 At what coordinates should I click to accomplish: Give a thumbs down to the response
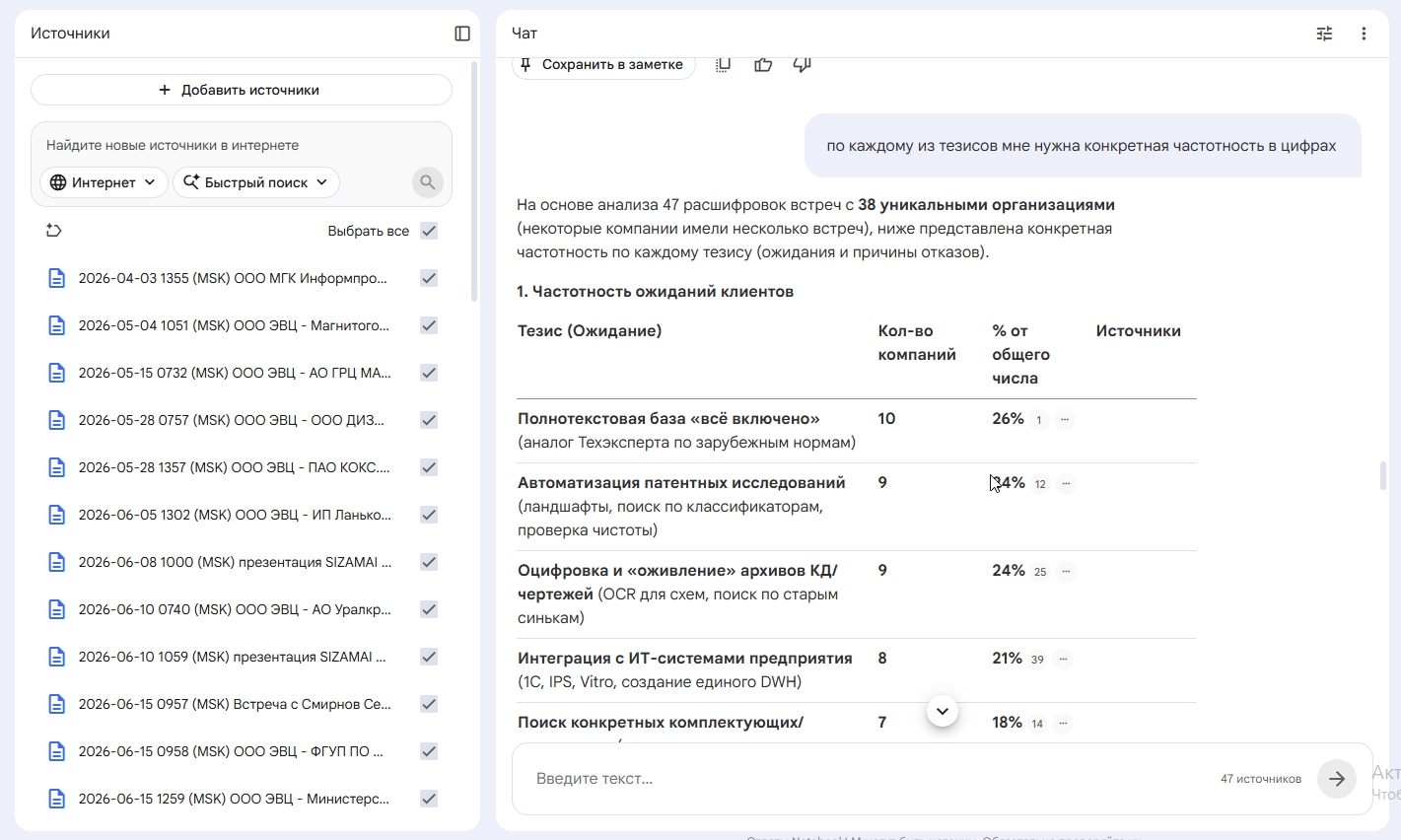(803, 64)
